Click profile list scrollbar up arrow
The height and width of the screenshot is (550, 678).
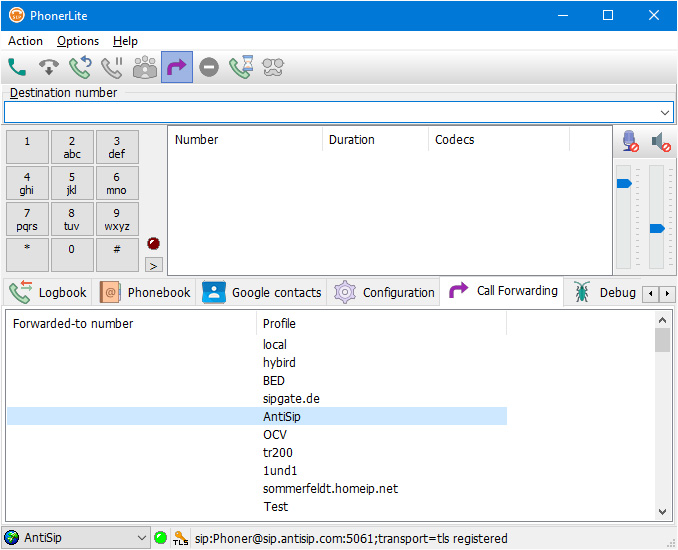(x=662, y=320)
